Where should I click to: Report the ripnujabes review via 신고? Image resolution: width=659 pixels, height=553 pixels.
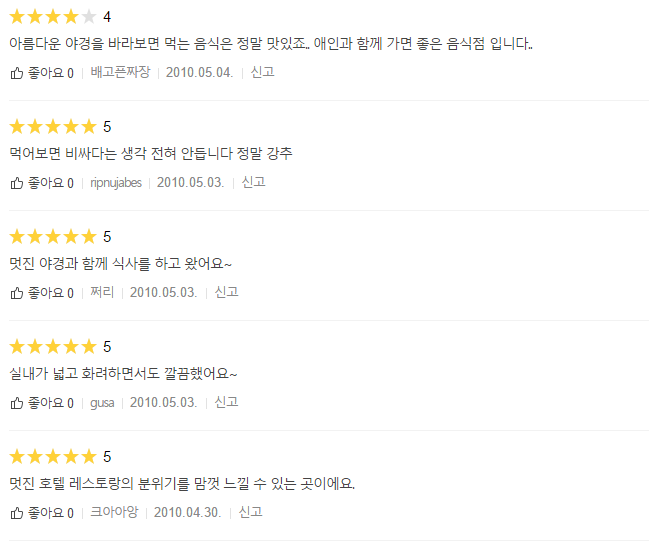point(253,182)
